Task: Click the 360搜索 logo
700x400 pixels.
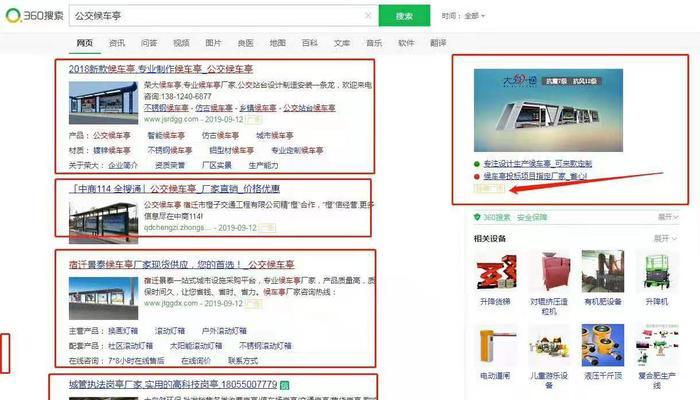Action: point(34,16)
